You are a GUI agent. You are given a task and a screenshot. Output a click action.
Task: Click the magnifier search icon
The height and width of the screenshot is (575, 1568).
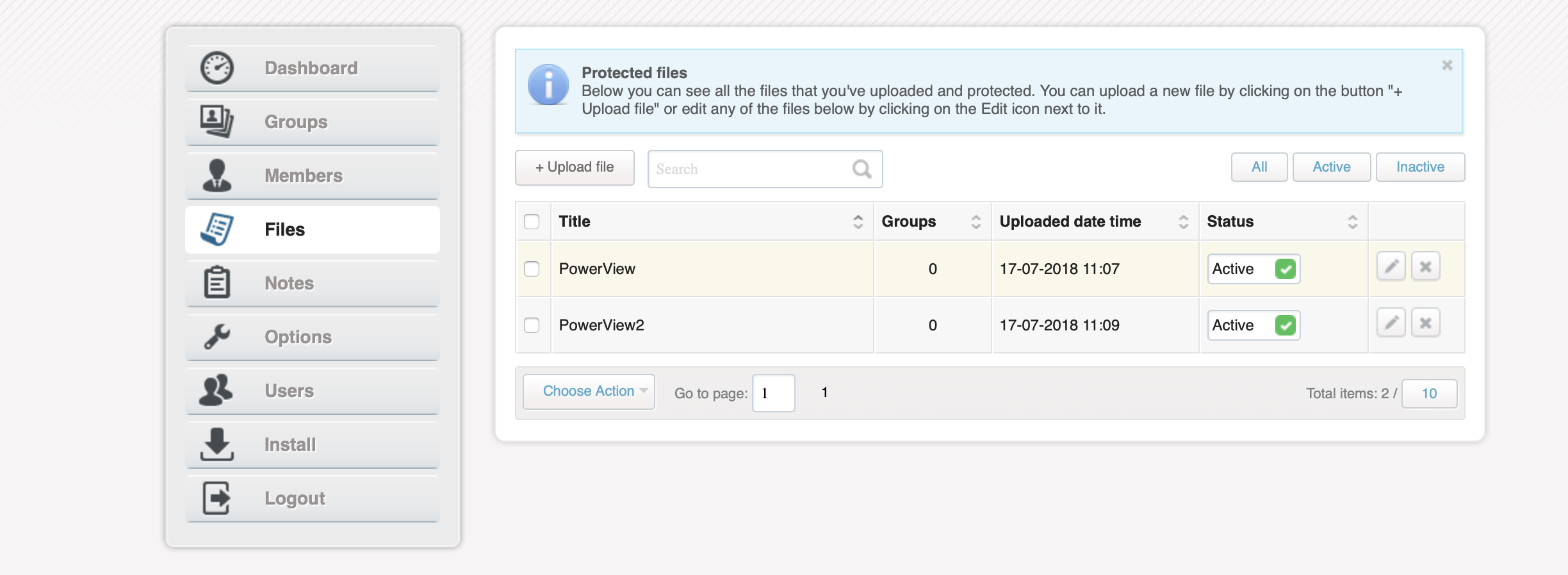[862, 169]
